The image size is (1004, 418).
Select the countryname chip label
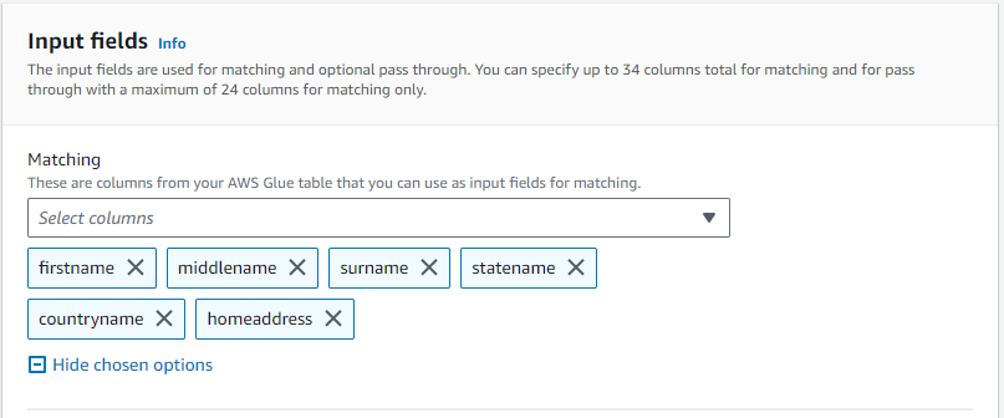pyautogui.click(x=91, y=319)
